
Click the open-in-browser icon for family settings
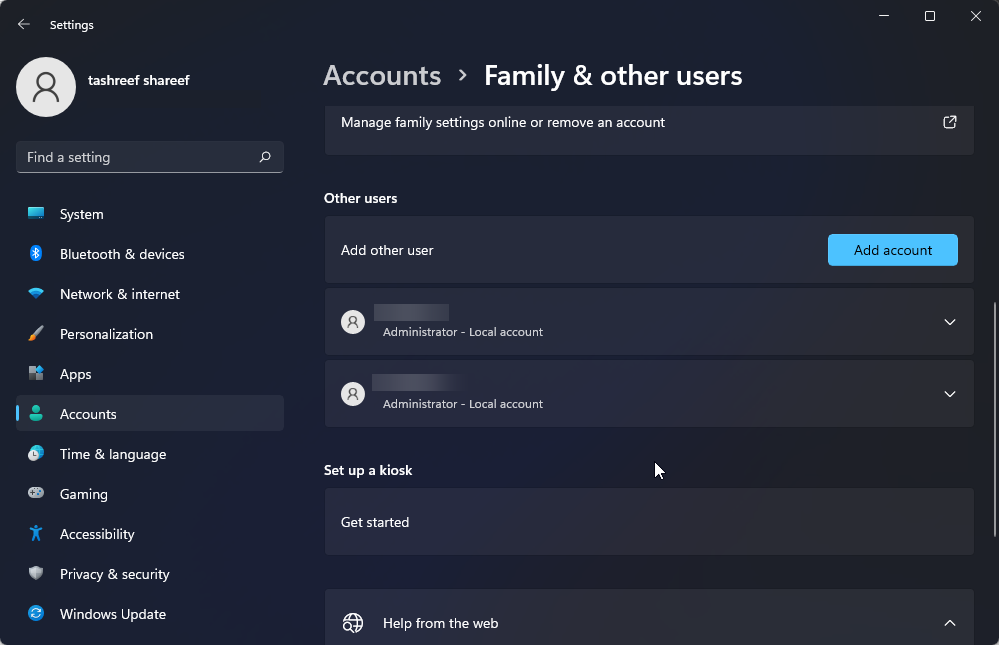[x=949, y=121]
